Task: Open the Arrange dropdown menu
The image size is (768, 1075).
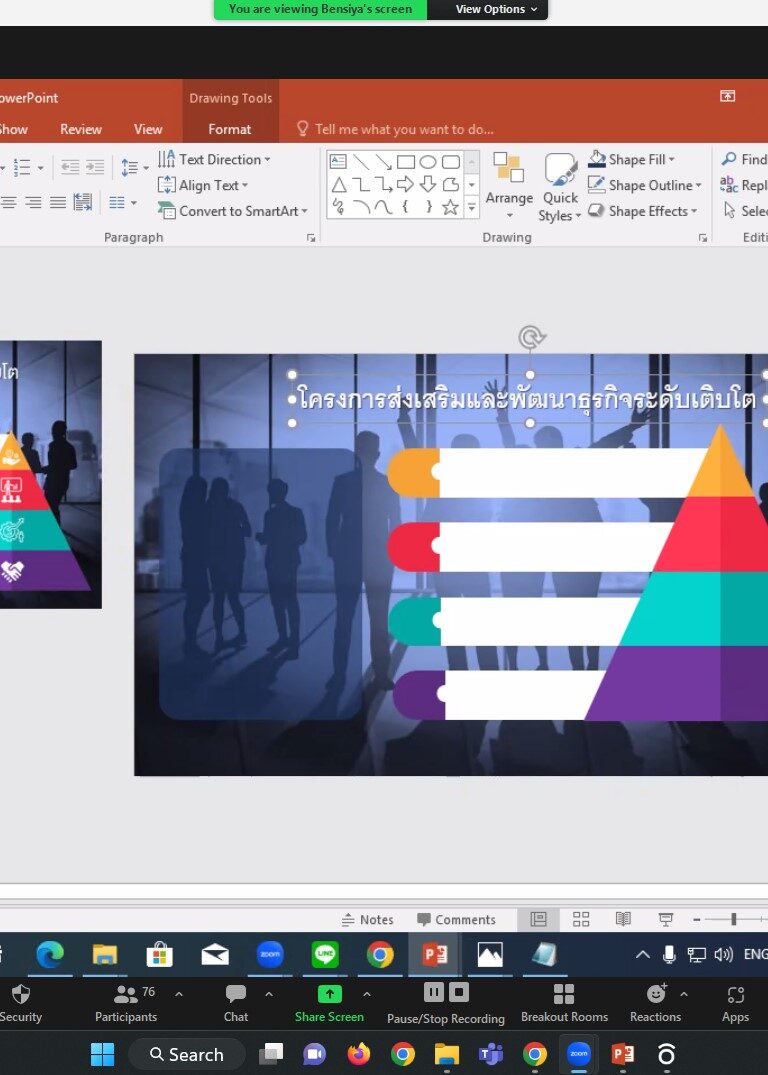Action: click(509, 186)
